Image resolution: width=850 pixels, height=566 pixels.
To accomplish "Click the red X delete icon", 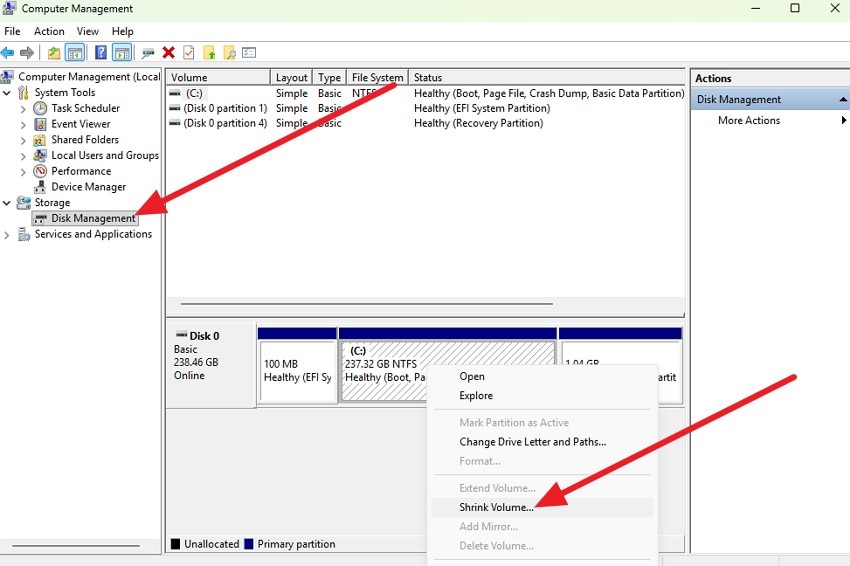I will [x=169, y=53].
